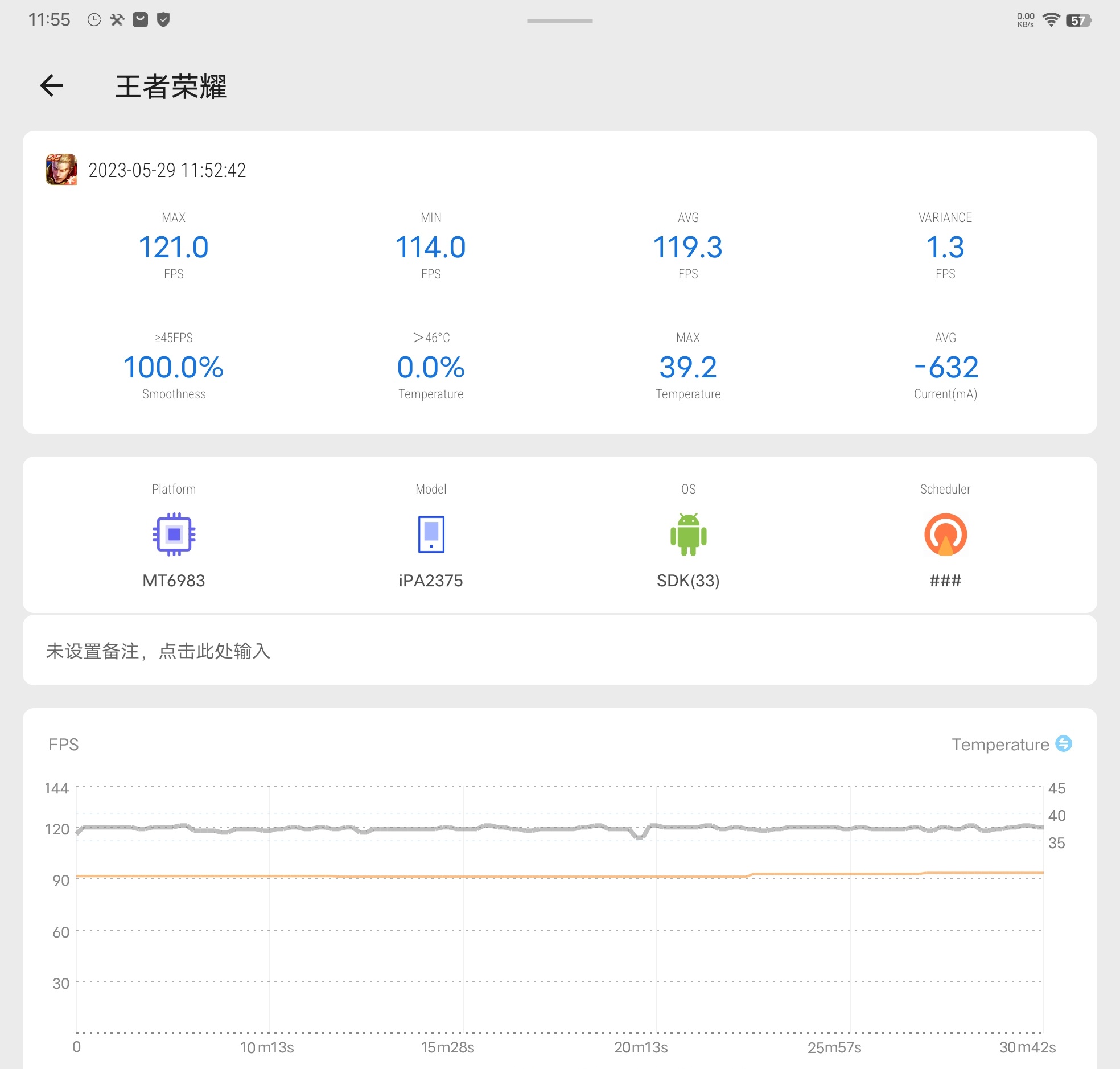The image size is (1120, 1069).
Task: Tap the 0.0% temperature value
Action: pyautogui.click(x=431, y=367)
